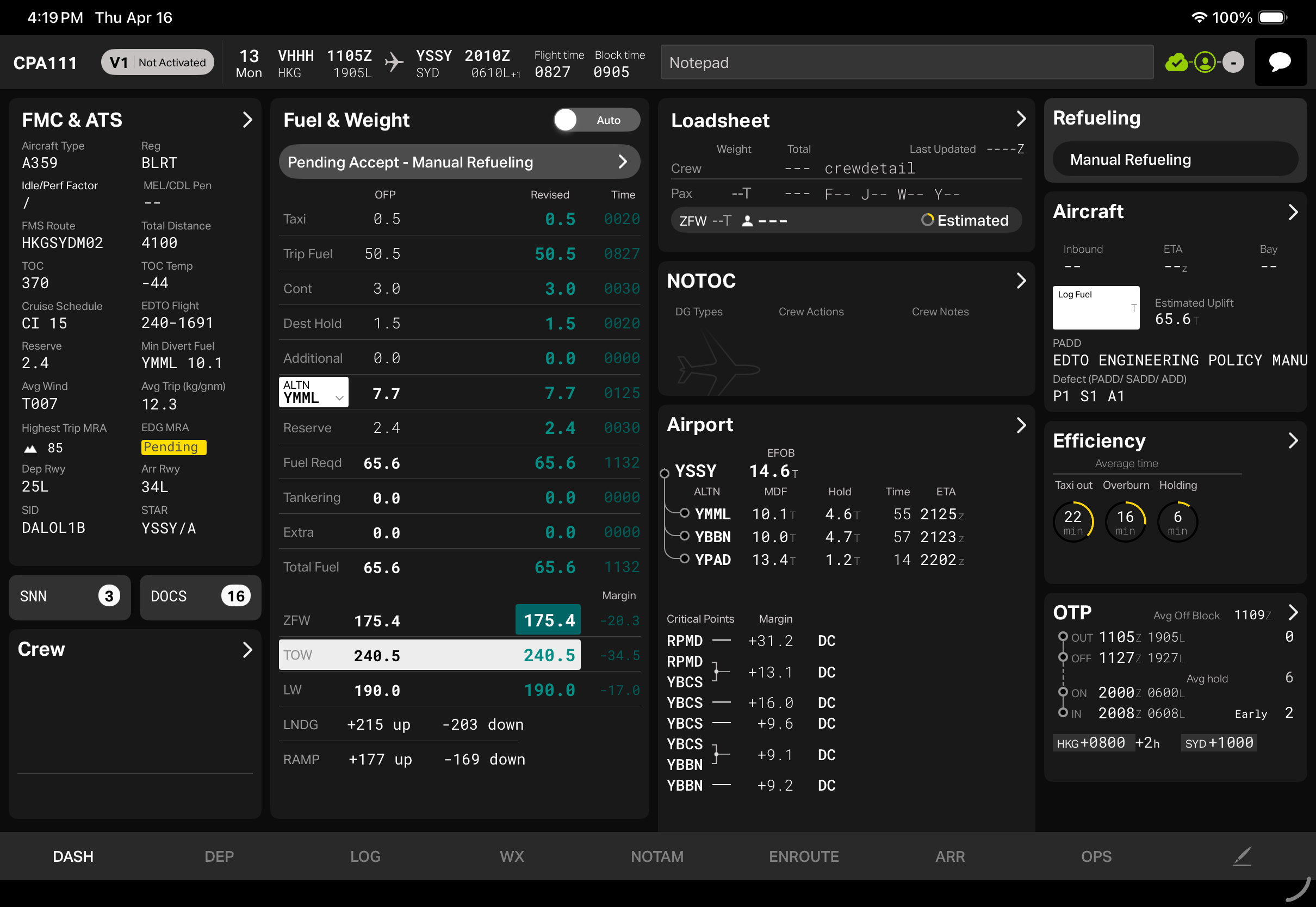Expand the OTP panel
Image resolution: width=1316 pixels, height=907 pixels.
tap(1293, 612)
